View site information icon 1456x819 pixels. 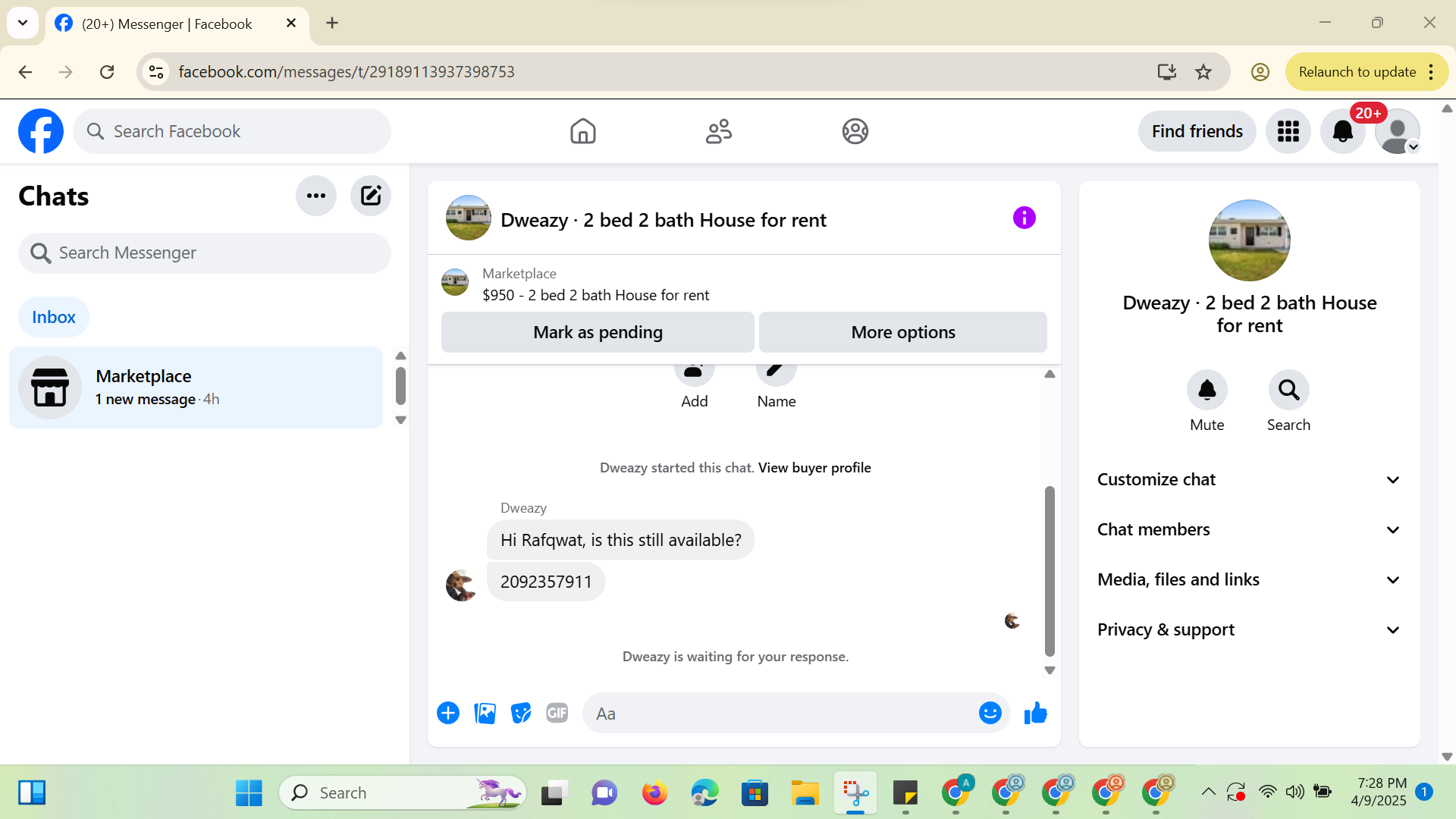point(156,72)
